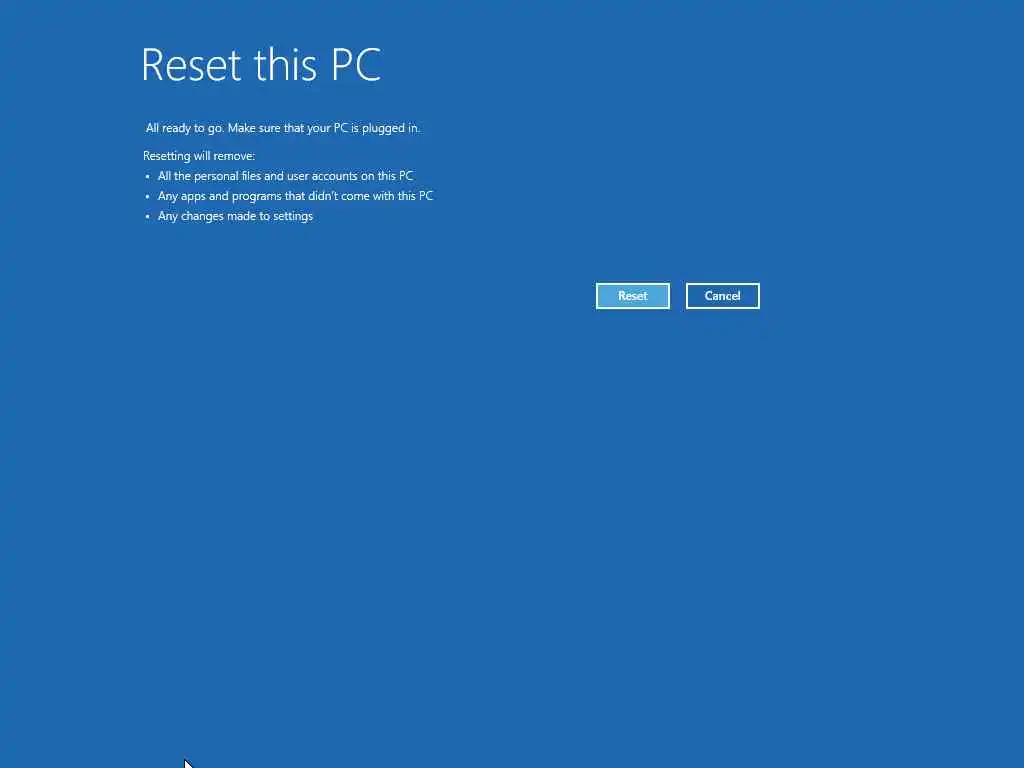Image resolution: width=1024 pixels, height=768 pixels.
Task: Click the words "user accounts" in the first bullet
Action: (x=322, y=176)
